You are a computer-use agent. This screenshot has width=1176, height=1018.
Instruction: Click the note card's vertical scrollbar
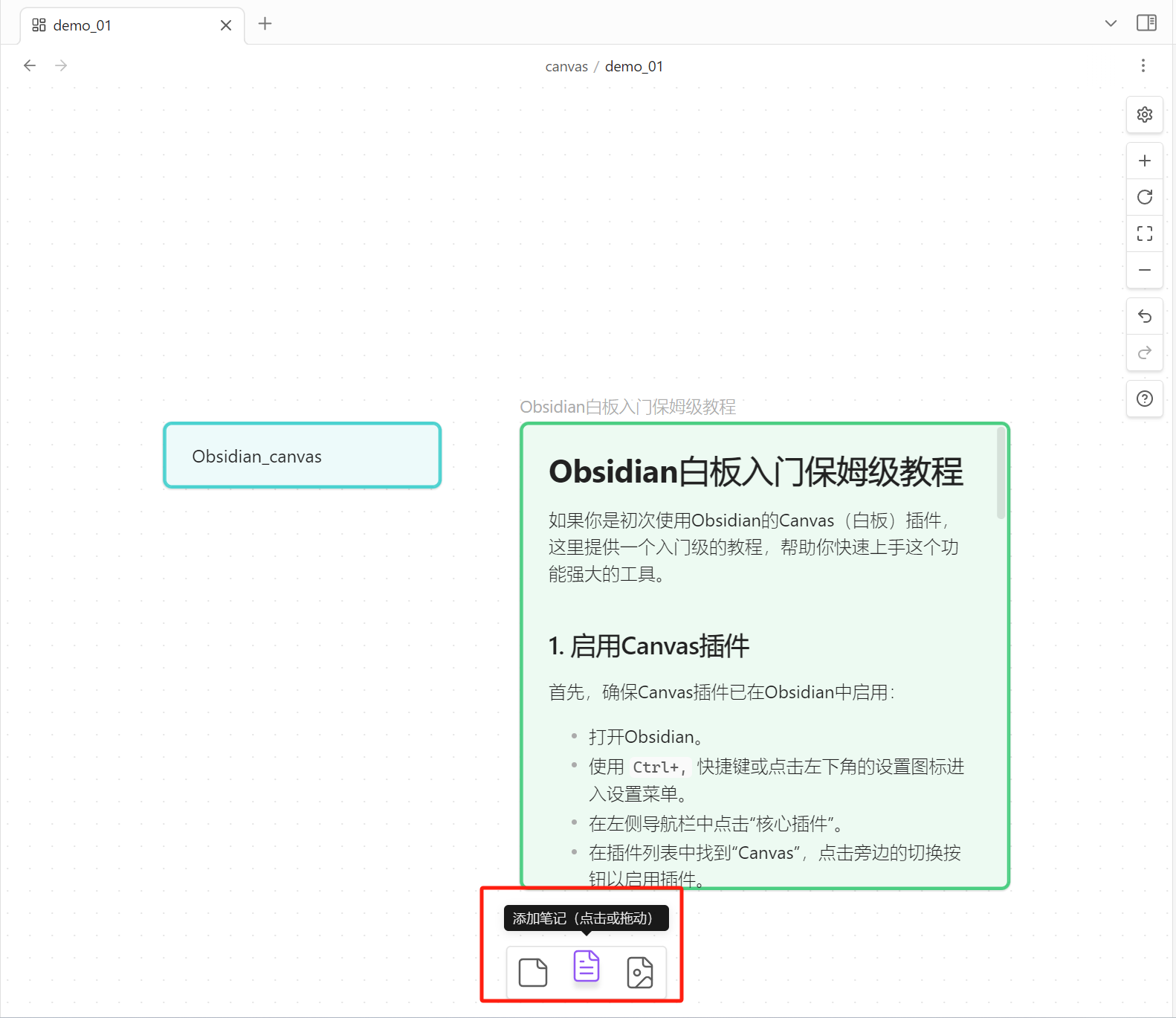point(1001,474)
